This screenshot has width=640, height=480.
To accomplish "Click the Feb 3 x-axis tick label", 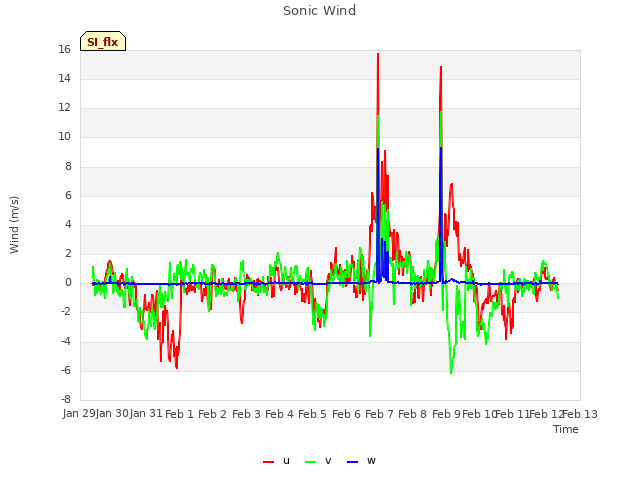I will click(x=246, y=414).
